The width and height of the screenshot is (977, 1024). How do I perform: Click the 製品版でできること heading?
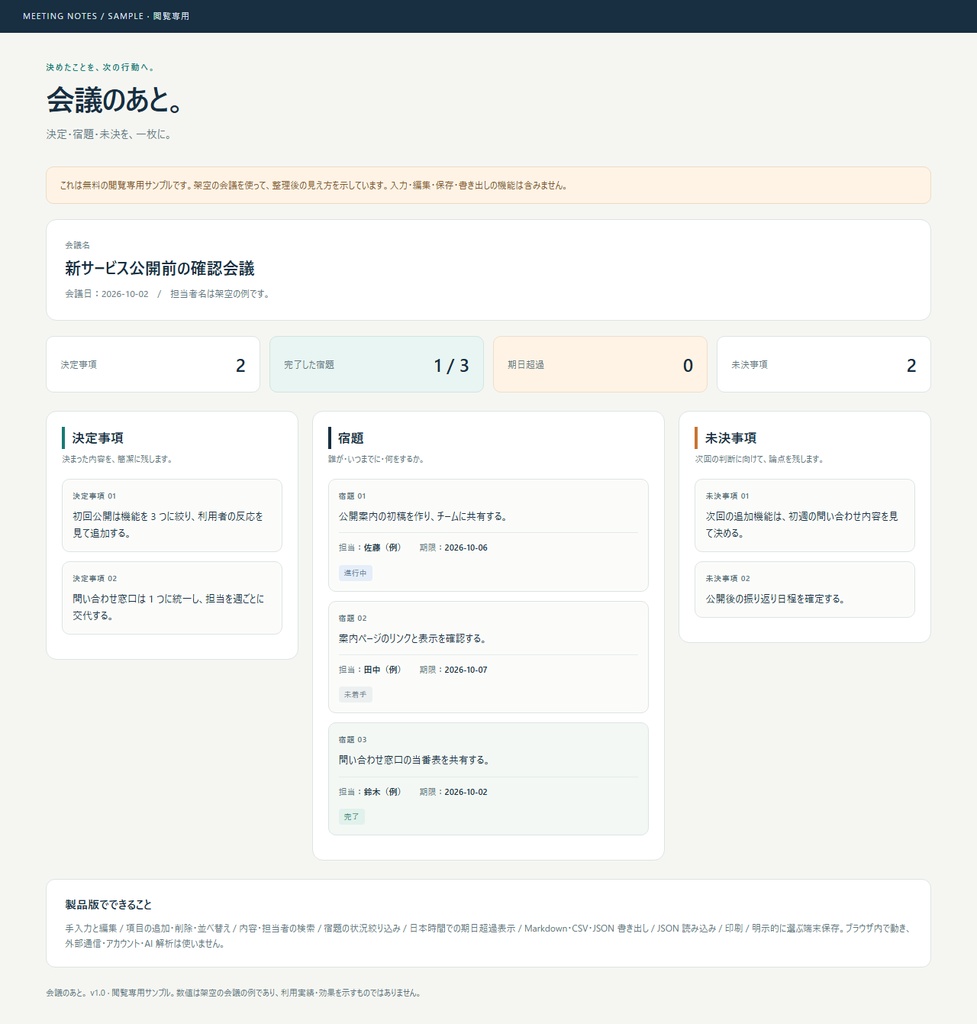pos(108,905)
